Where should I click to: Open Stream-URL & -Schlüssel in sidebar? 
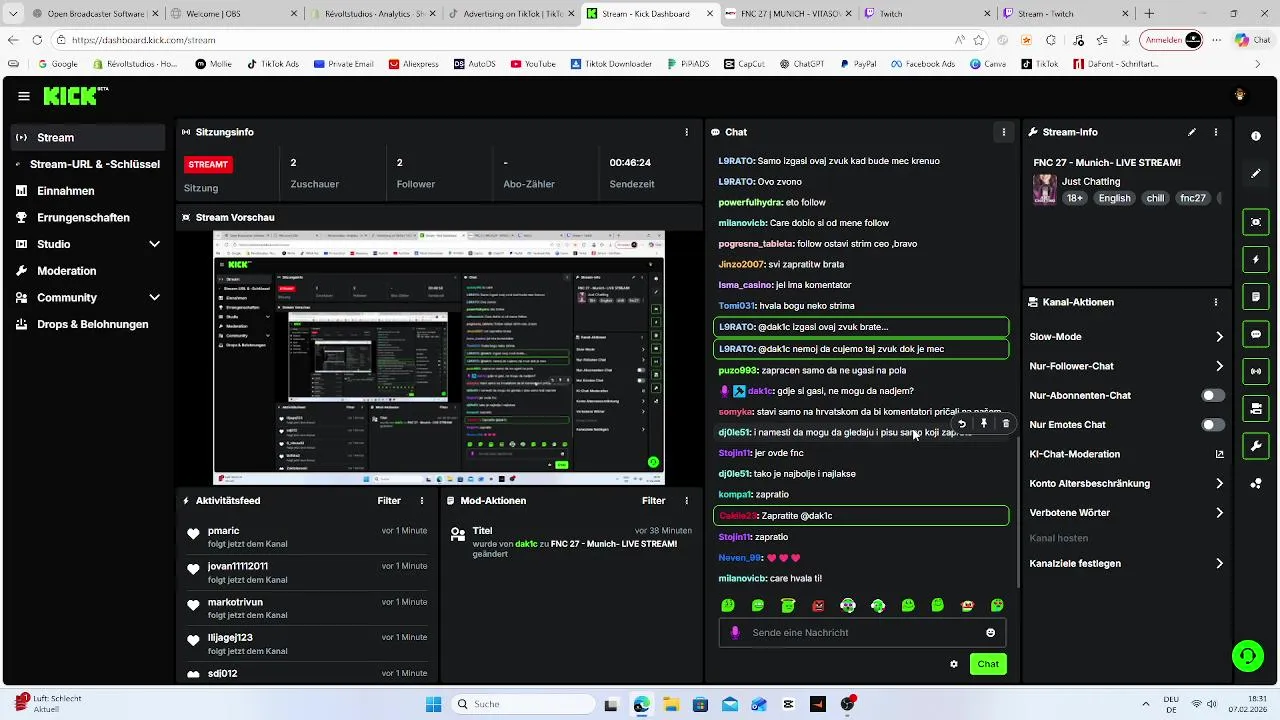tap(88, 164)
